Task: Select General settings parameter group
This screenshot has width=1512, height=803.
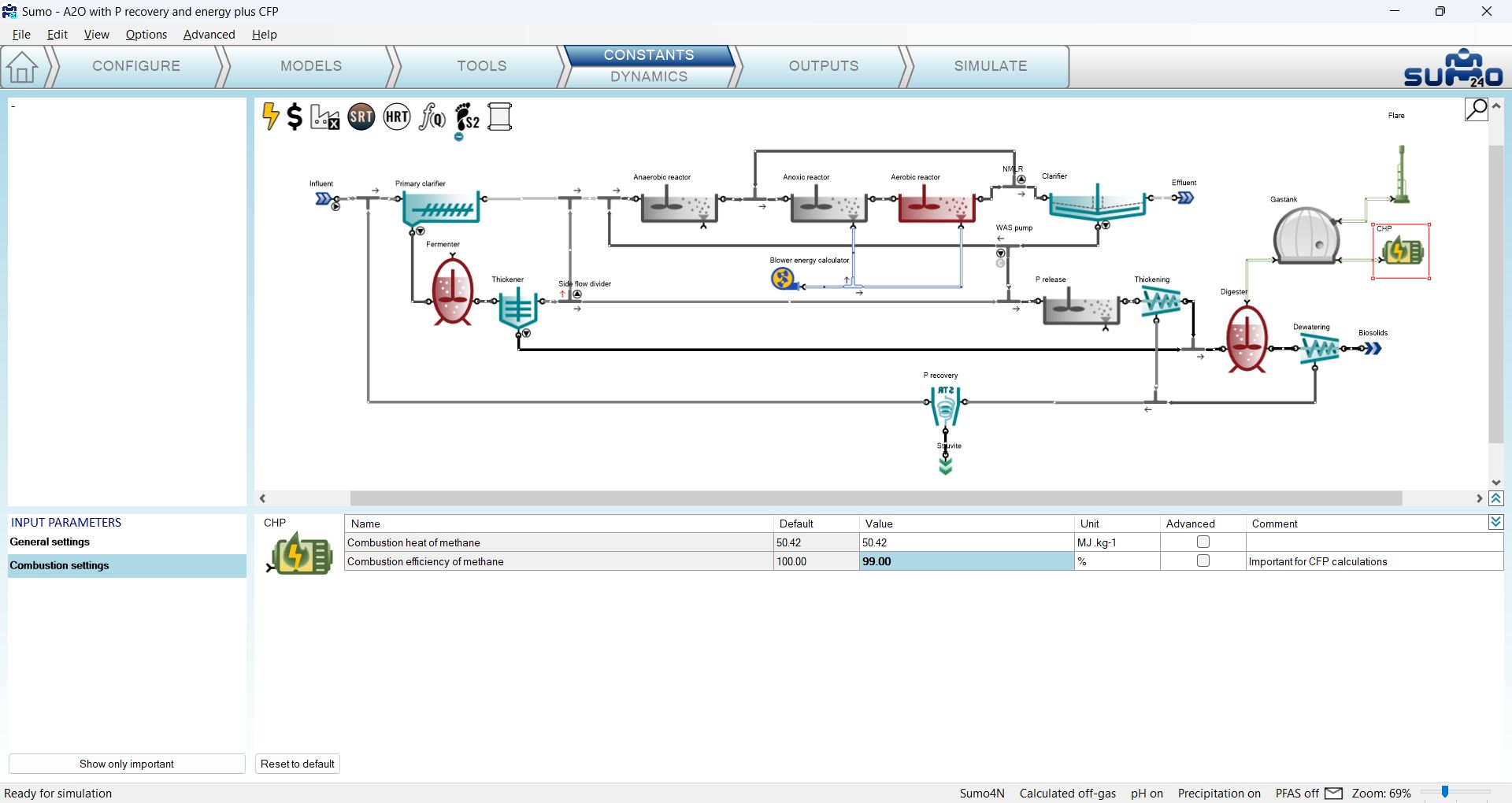Action: [x=127, y=542]
